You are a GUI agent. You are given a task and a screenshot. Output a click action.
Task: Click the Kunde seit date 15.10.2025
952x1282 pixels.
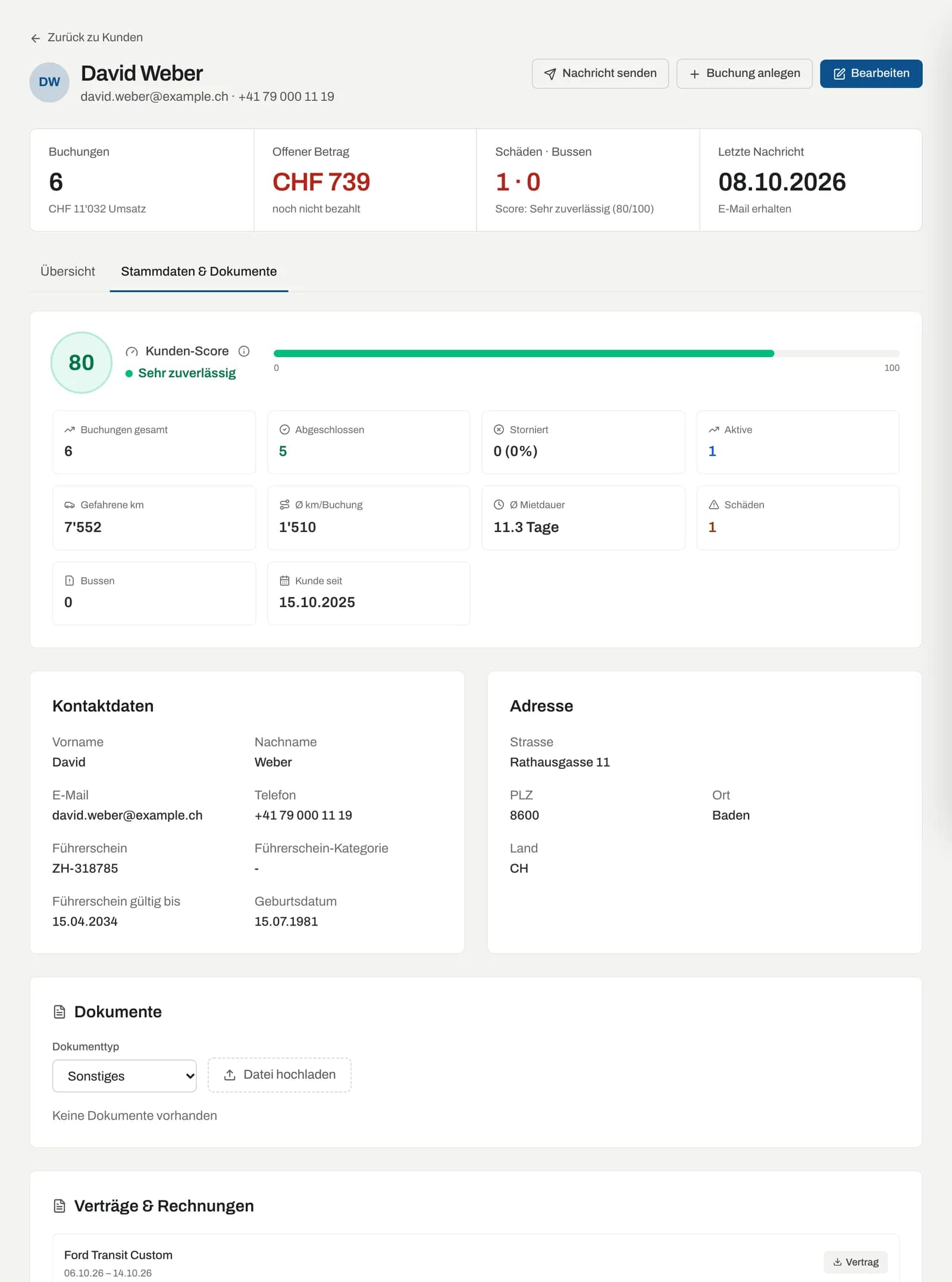point(317,602)
